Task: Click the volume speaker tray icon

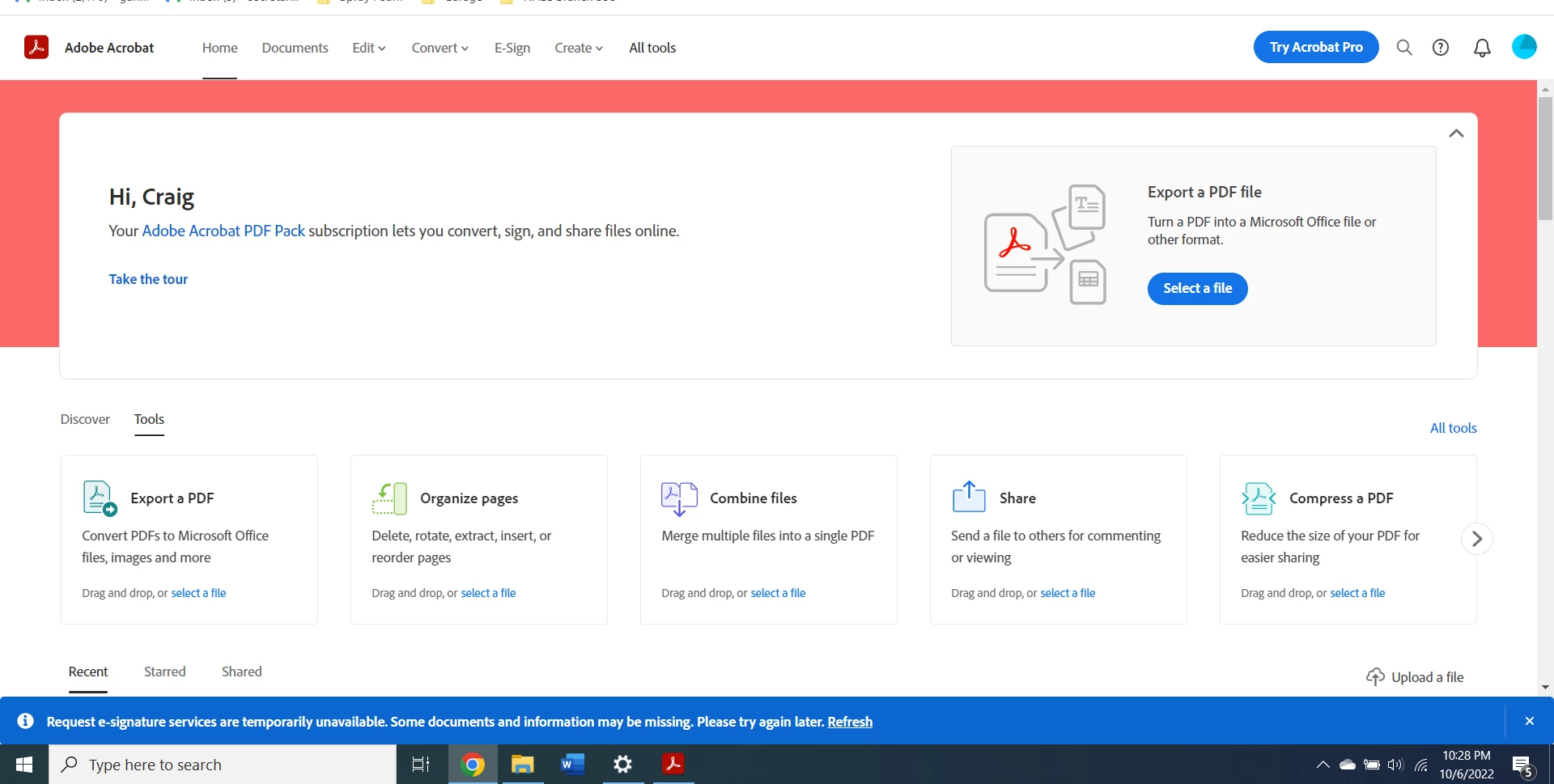Action: point(1395,765)
